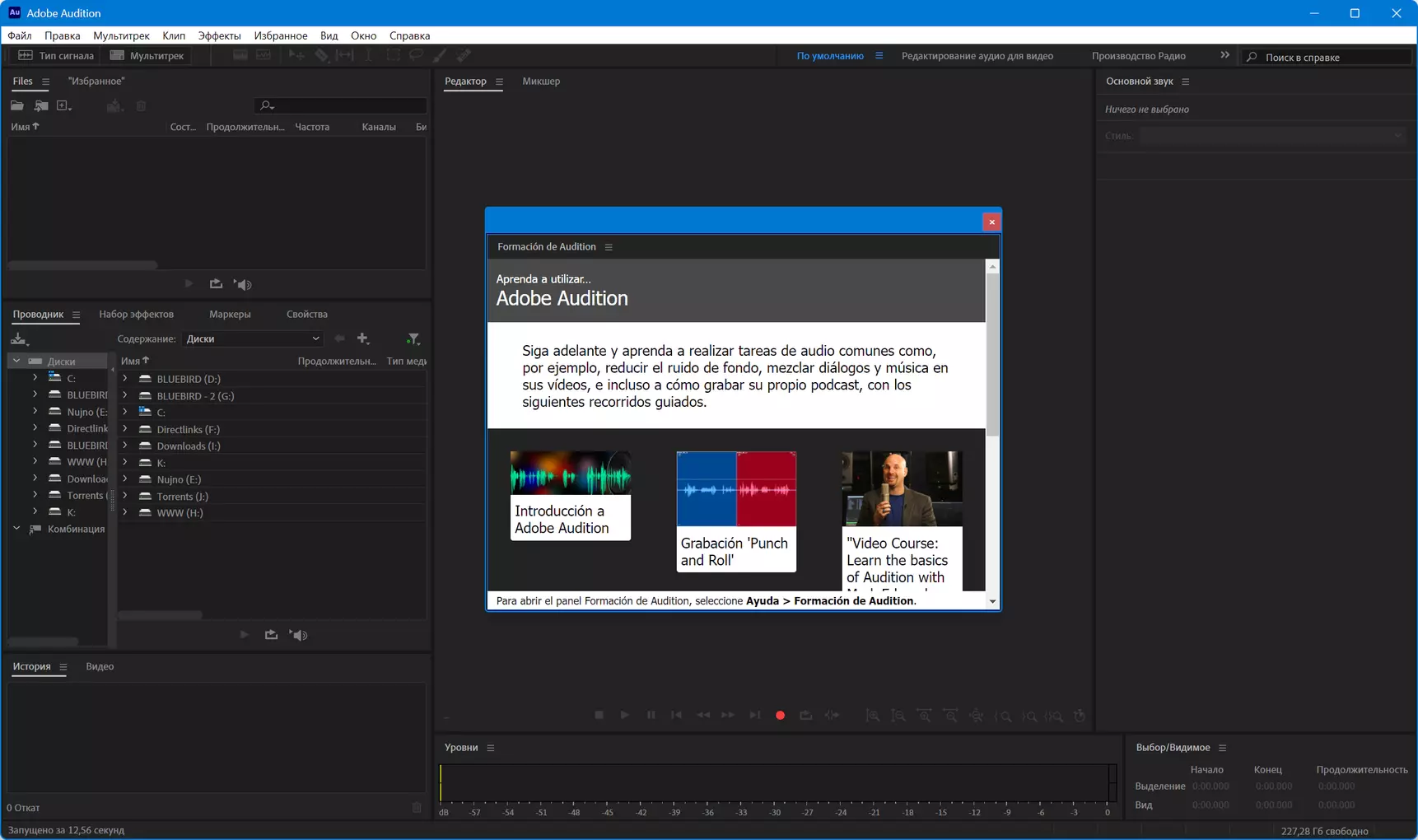Show more workspaces with the double-chevron

[x=1224, y=55]
